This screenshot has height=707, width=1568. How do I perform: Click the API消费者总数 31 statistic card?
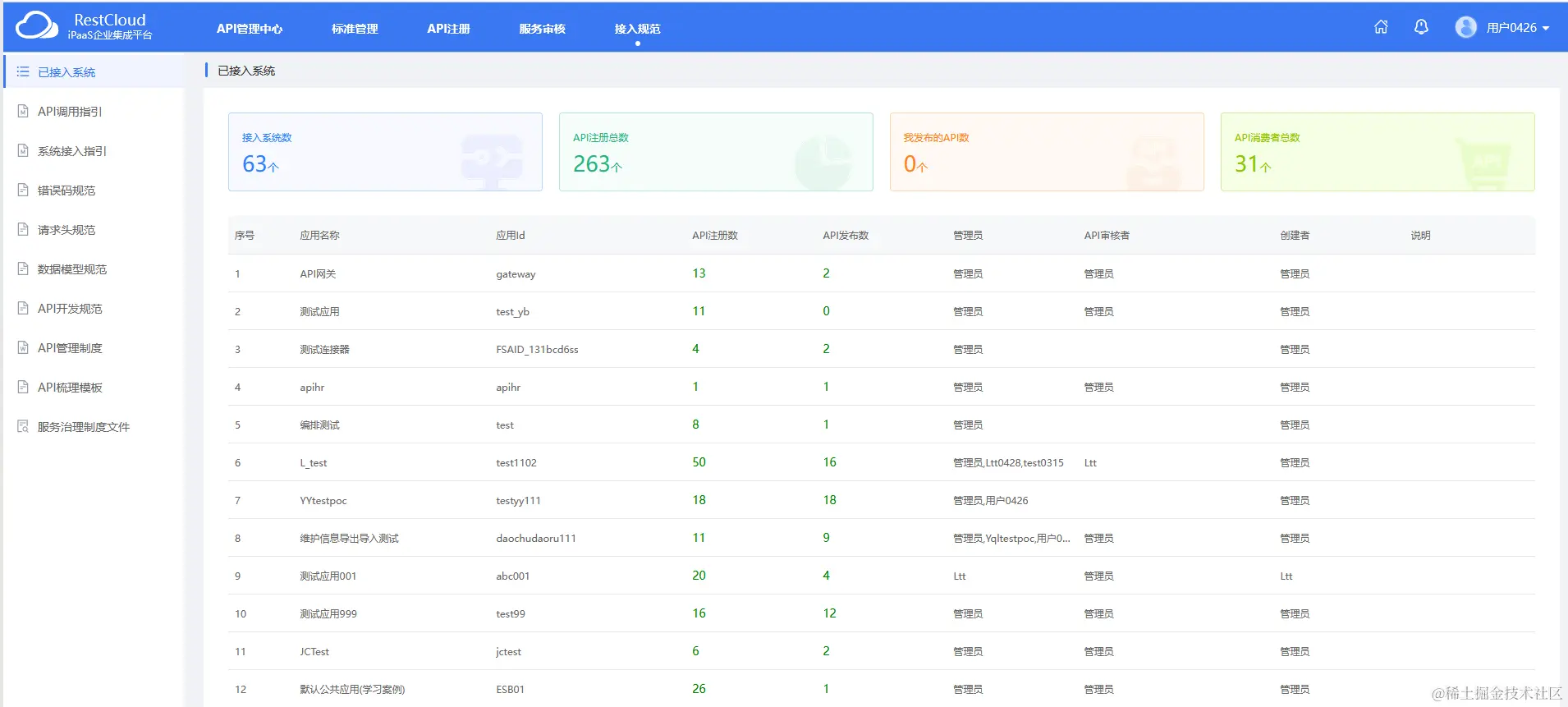pyautogui.click(x=1378, y=152)
